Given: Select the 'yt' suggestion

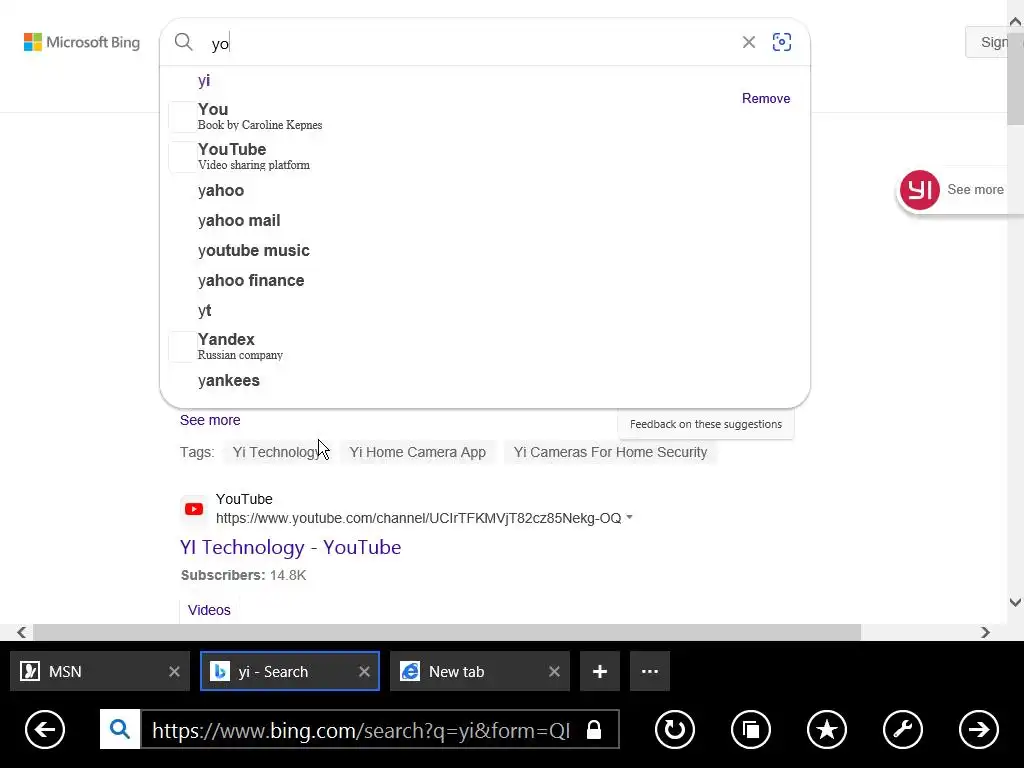Looking at the screenshot, I should 485,311.
